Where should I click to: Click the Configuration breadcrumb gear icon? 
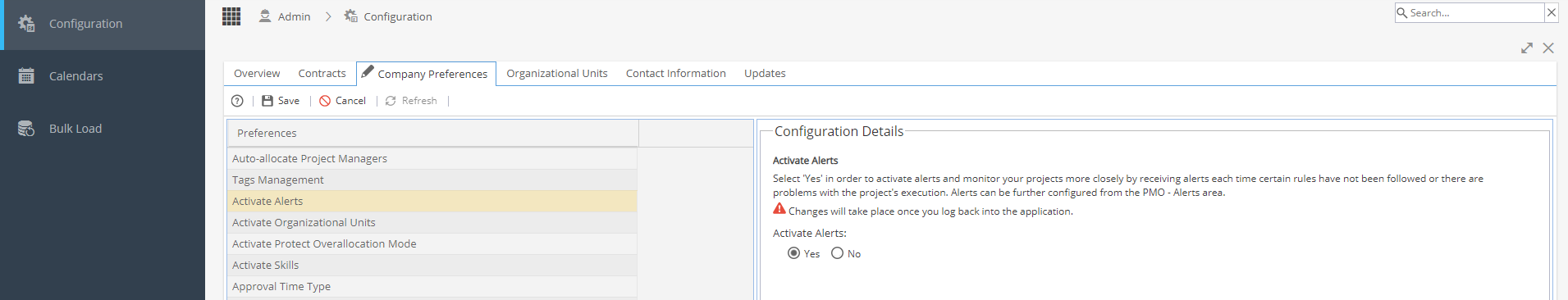pos(351,16)
